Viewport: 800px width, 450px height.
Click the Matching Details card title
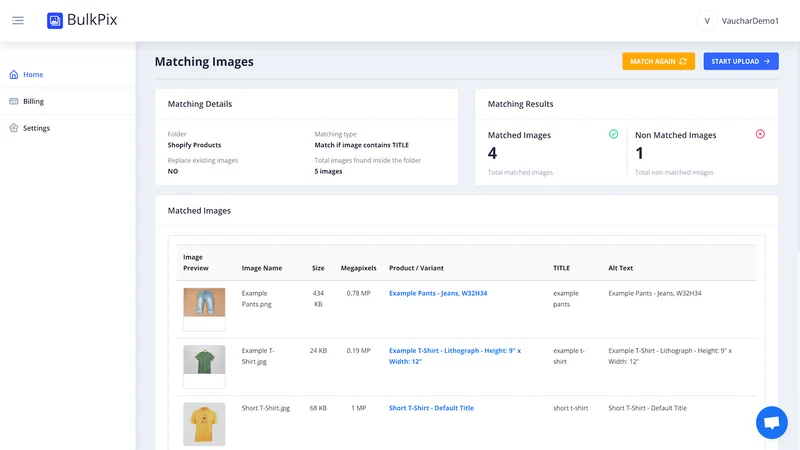tap(199, 104)
